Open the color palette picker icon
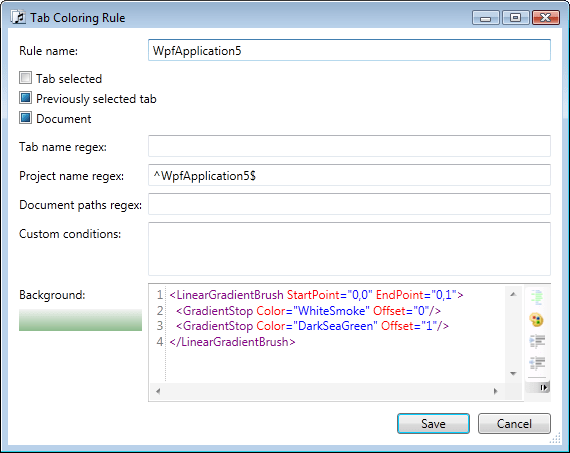This screenshot has height=453, width=570. (x=537, y=320)
